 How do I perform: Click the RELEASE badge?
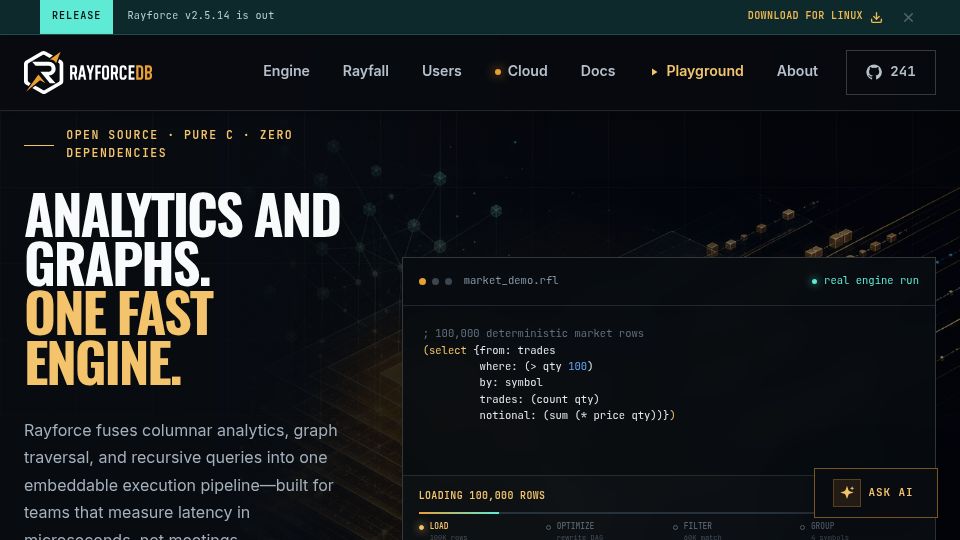coord(77,17)
